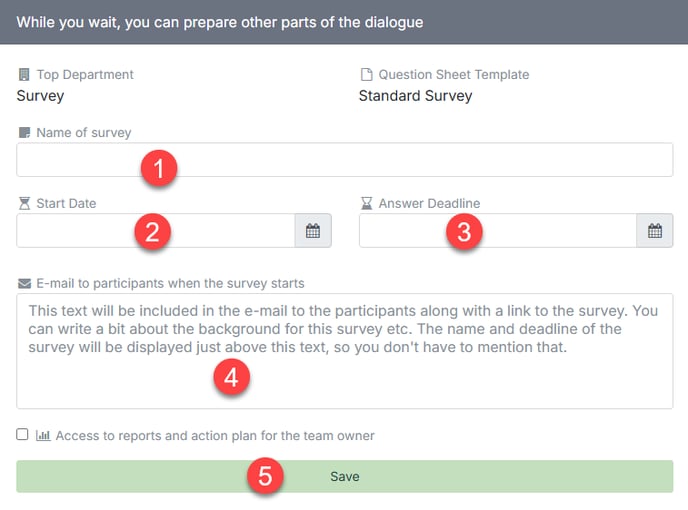Focus the Name of survey text field
The height and width of the screenshot is (510, 688).
(344, 160)
